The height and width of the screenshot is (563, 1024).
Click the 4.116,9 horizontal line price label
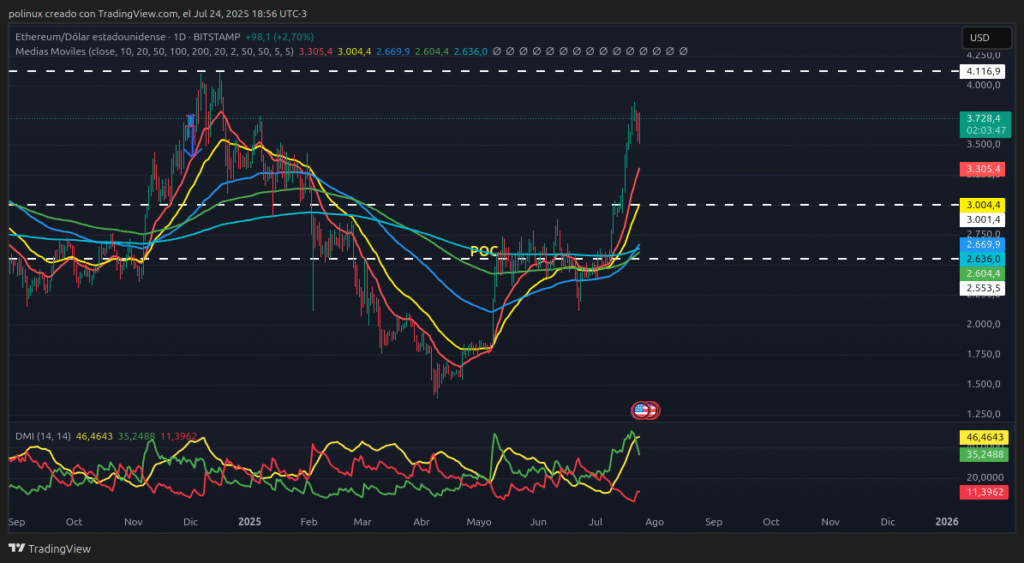[979, 72]
